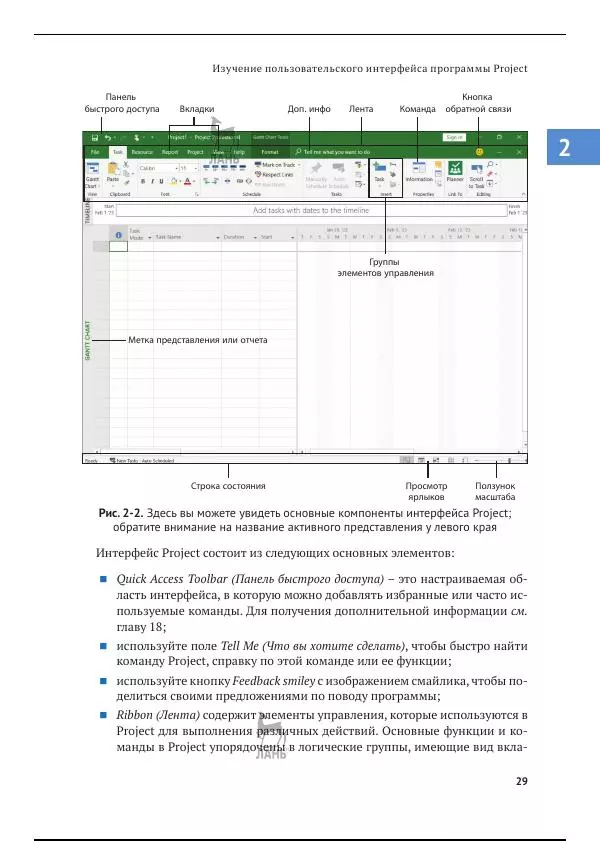This screenshot has height=841, width=600.
Task: Open the Task Mode column dropdown arrow
Action: click(x=150, y=237)
